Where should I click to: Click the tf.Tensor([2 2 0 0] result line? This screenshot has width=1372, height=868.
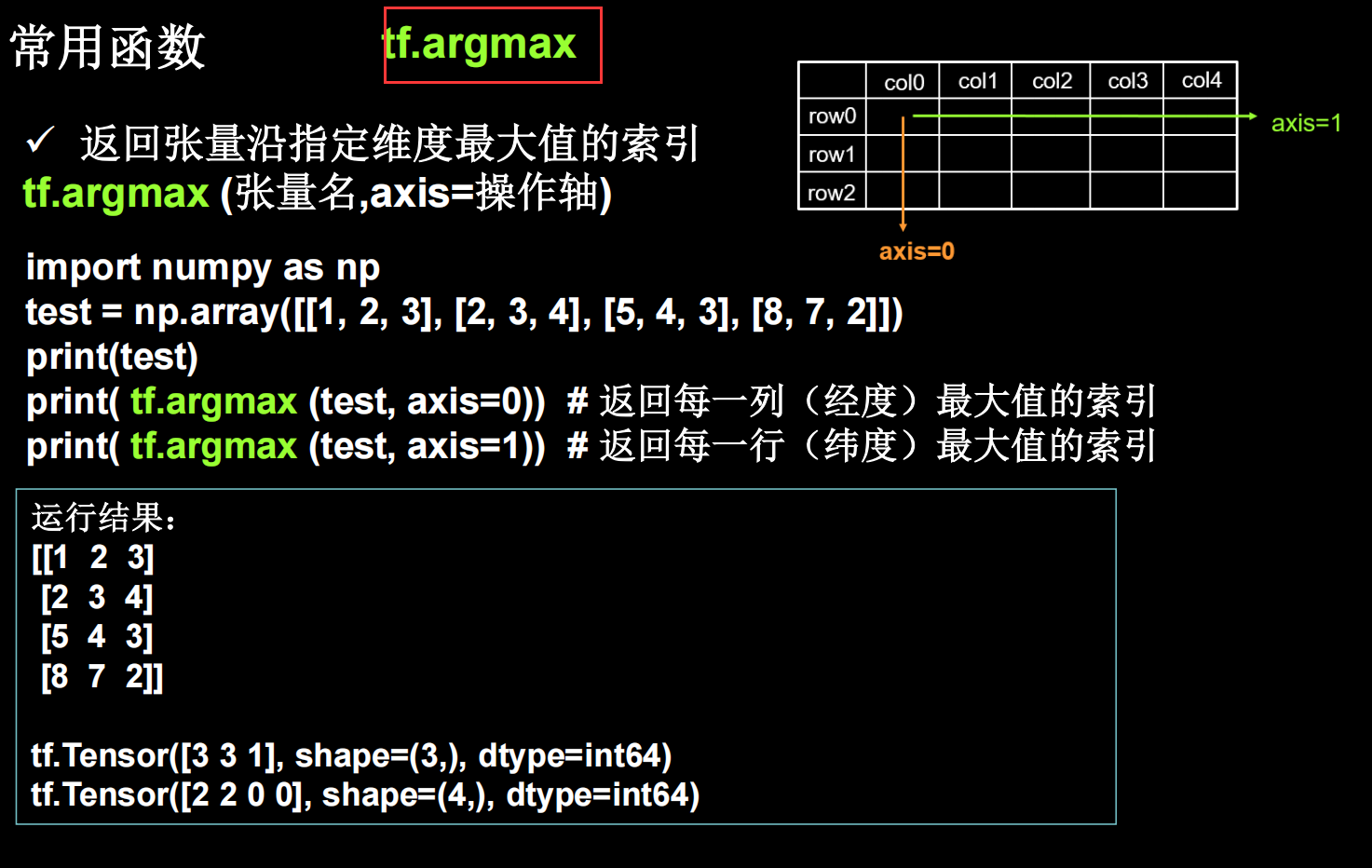tap(365, 794)
